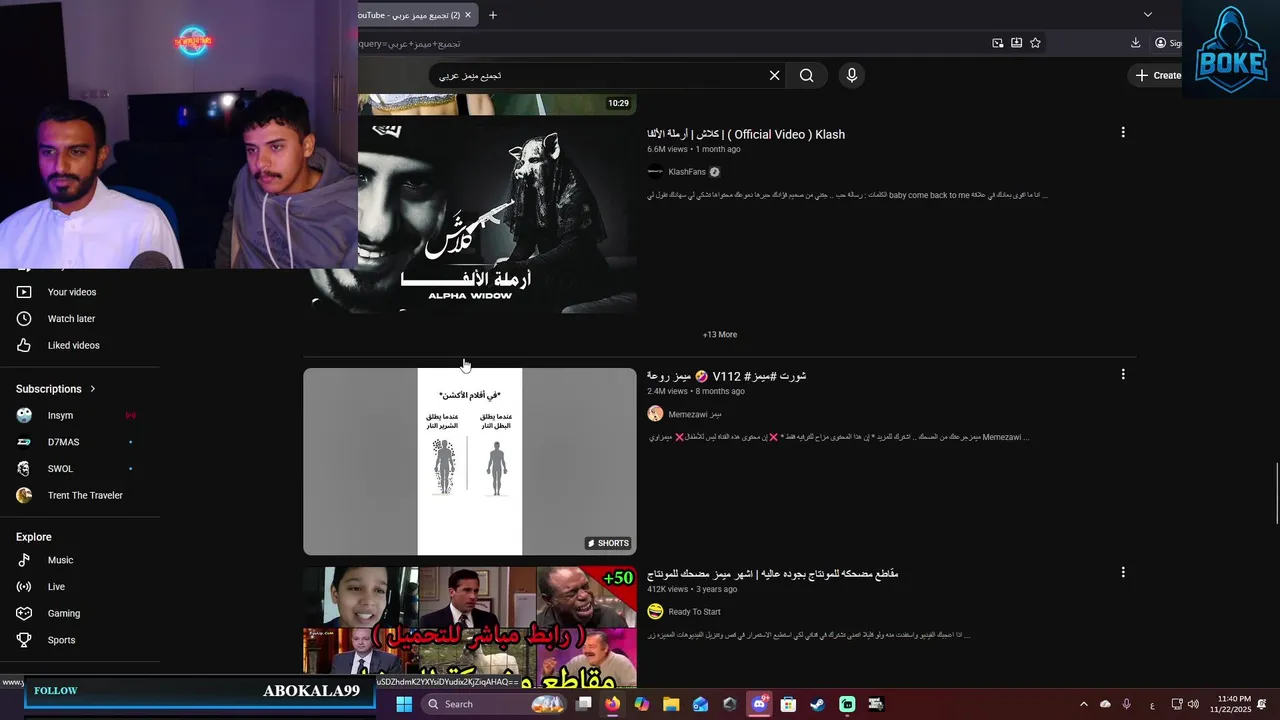Click the Gaming controller icon

(x=24, y=614)
